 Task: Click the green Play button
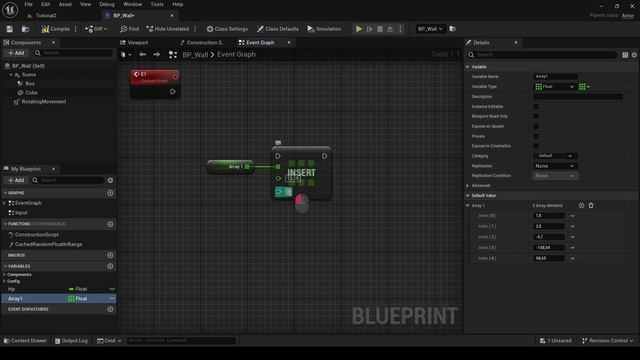click(x=358, y=29)
